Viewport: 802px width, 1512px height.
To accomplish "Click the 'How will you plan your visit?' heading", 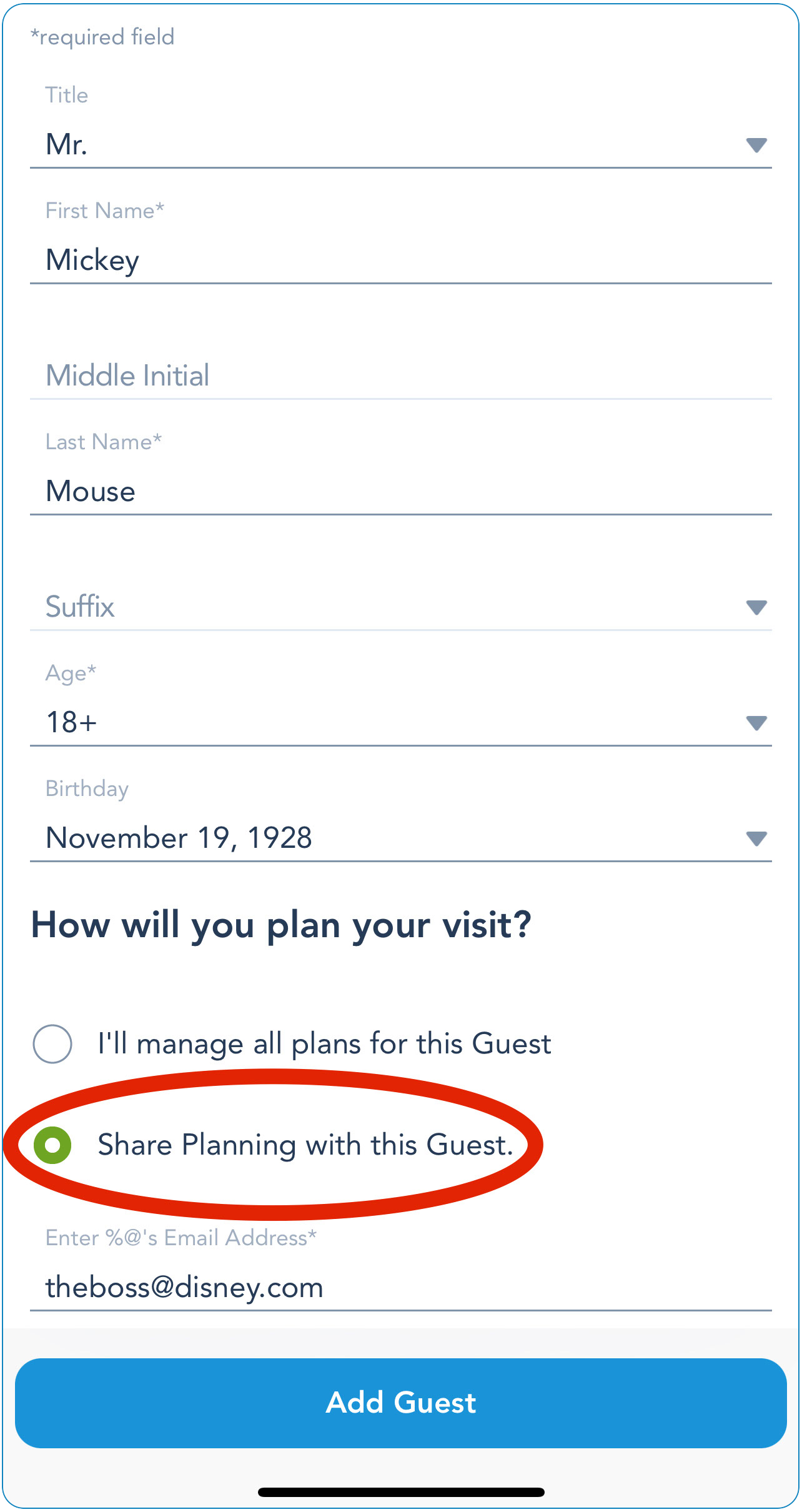I will click(281, 925).
